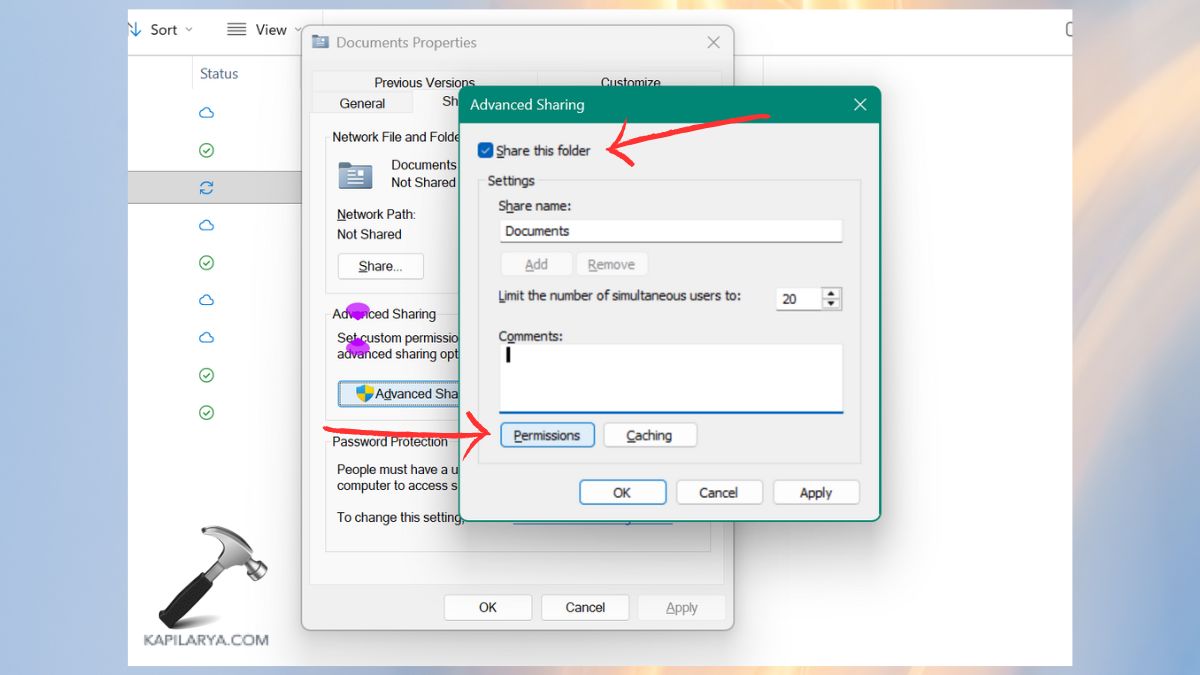The image size is (1200, 675).
Task: Increase simultaneous users with the up arrow
Action: [832, 293]
